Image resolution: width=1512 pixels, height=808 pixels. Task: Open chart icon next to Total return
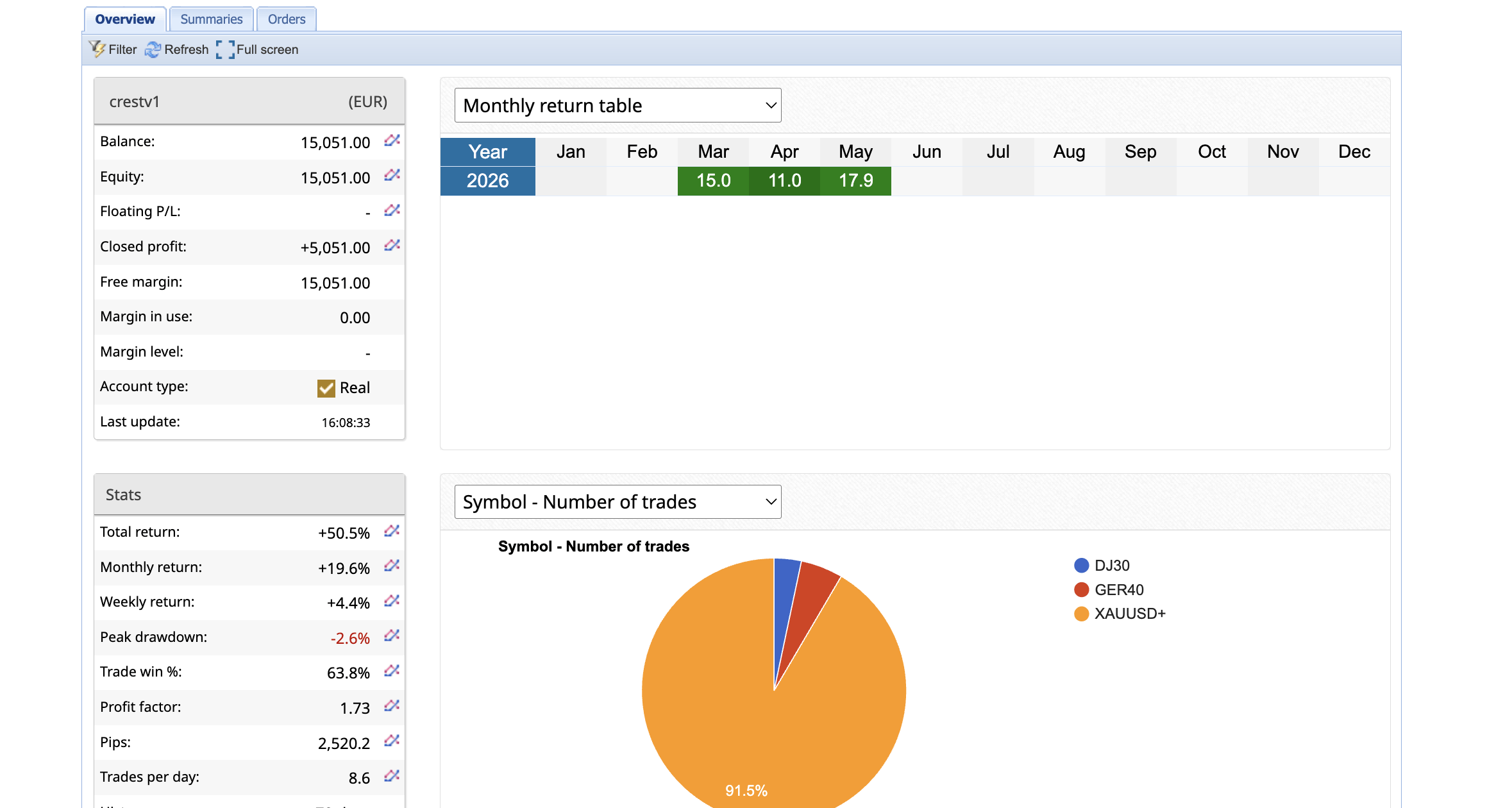392,531
